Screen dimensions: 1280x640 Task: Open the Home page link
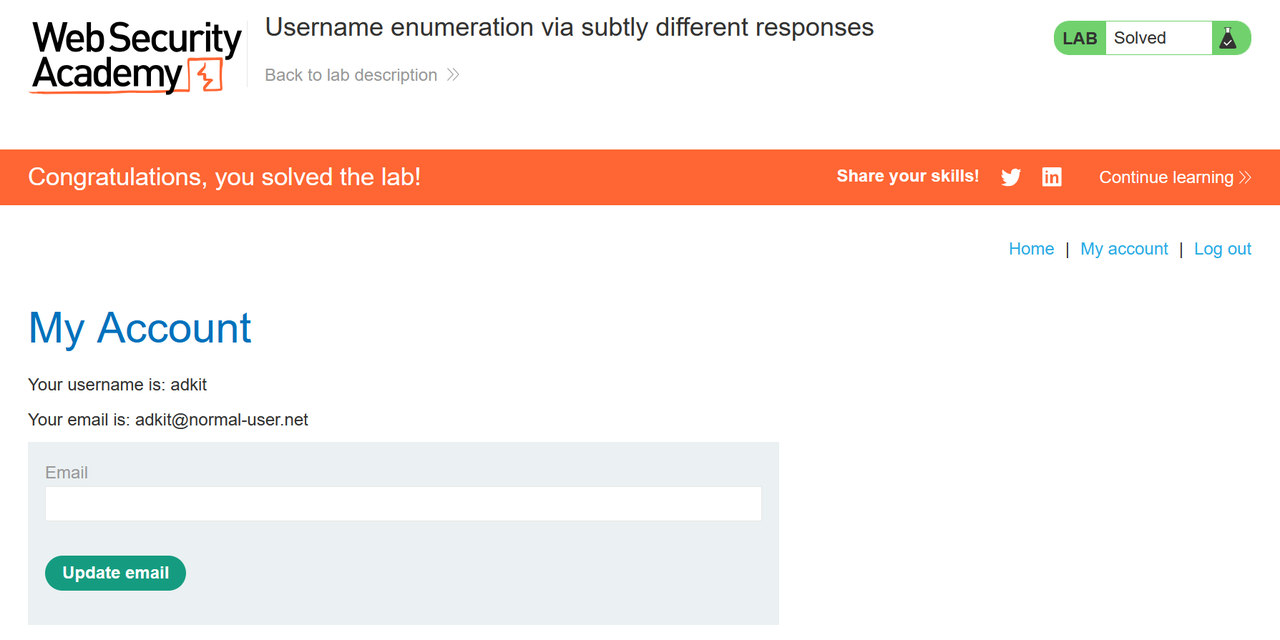1031,248
